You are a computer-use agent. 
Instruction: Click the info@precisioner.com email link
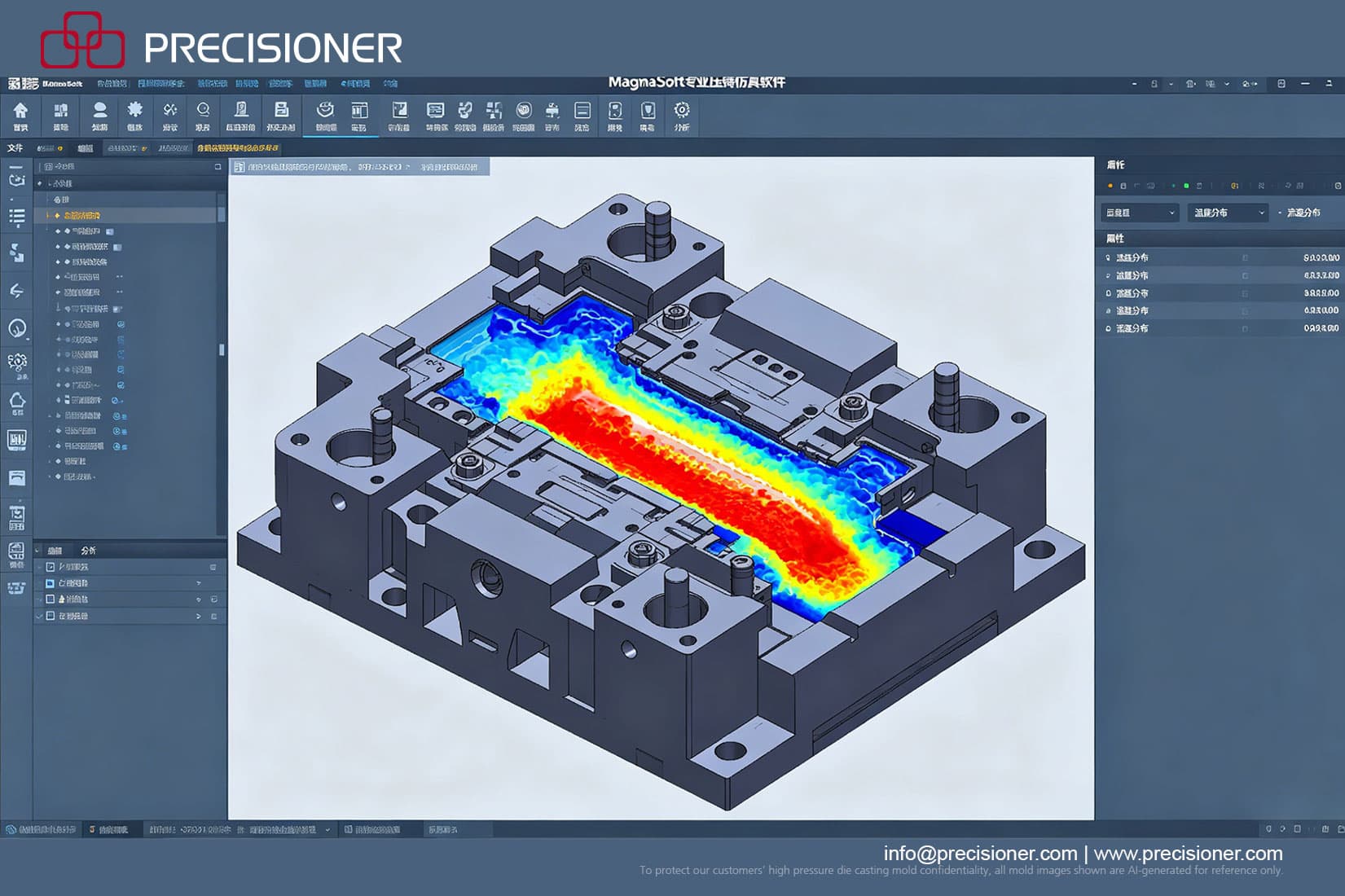980,853
